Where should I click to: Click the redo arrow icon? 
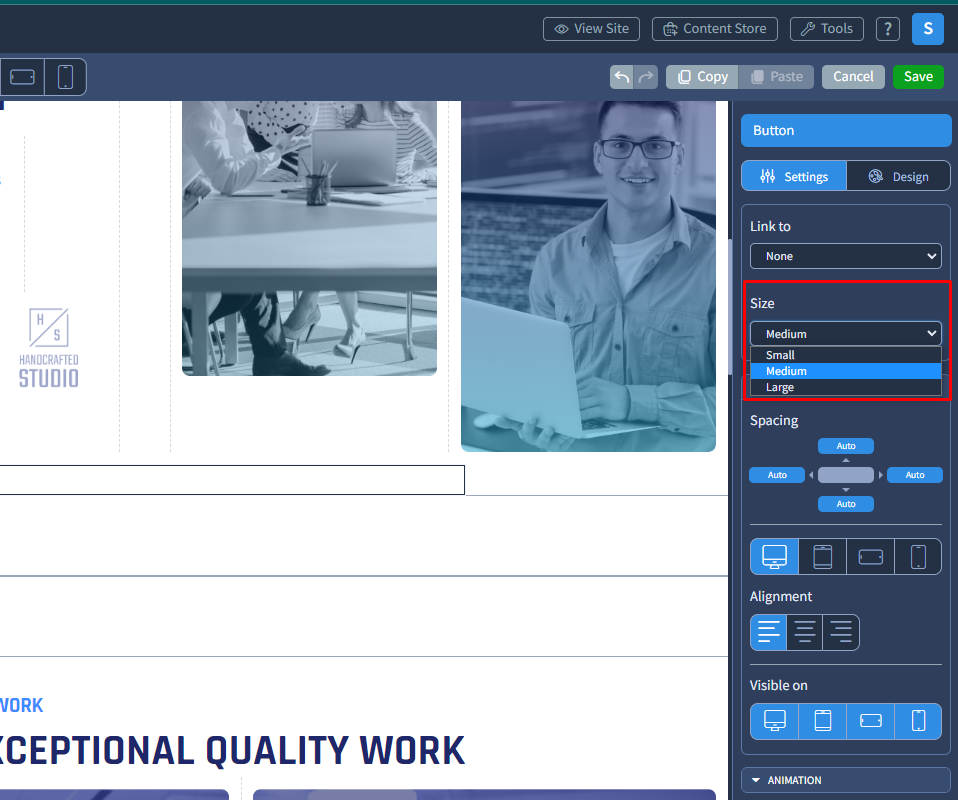[x=646, y=77]
